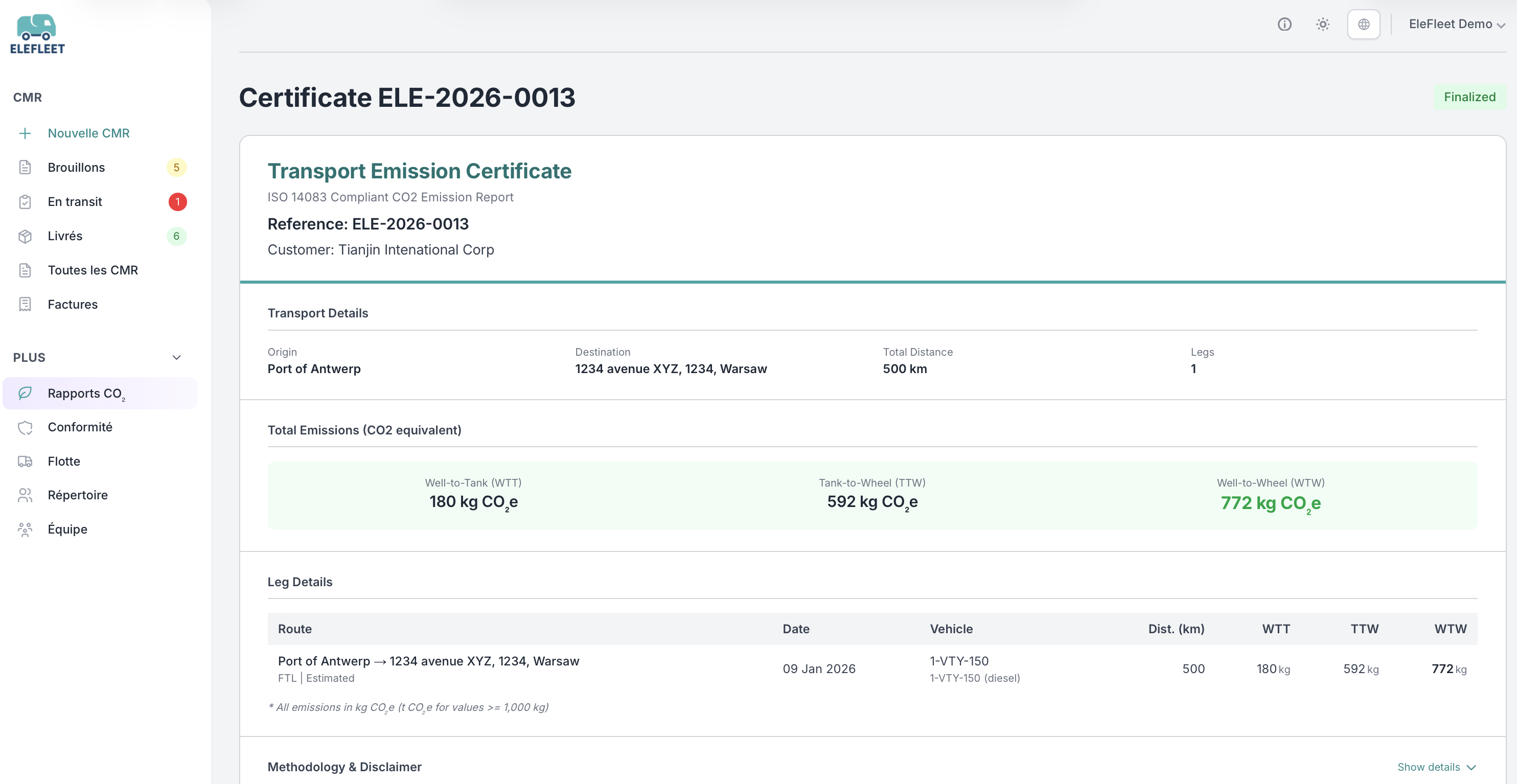Open Brouillons drafts menu item

coord(77,167)
